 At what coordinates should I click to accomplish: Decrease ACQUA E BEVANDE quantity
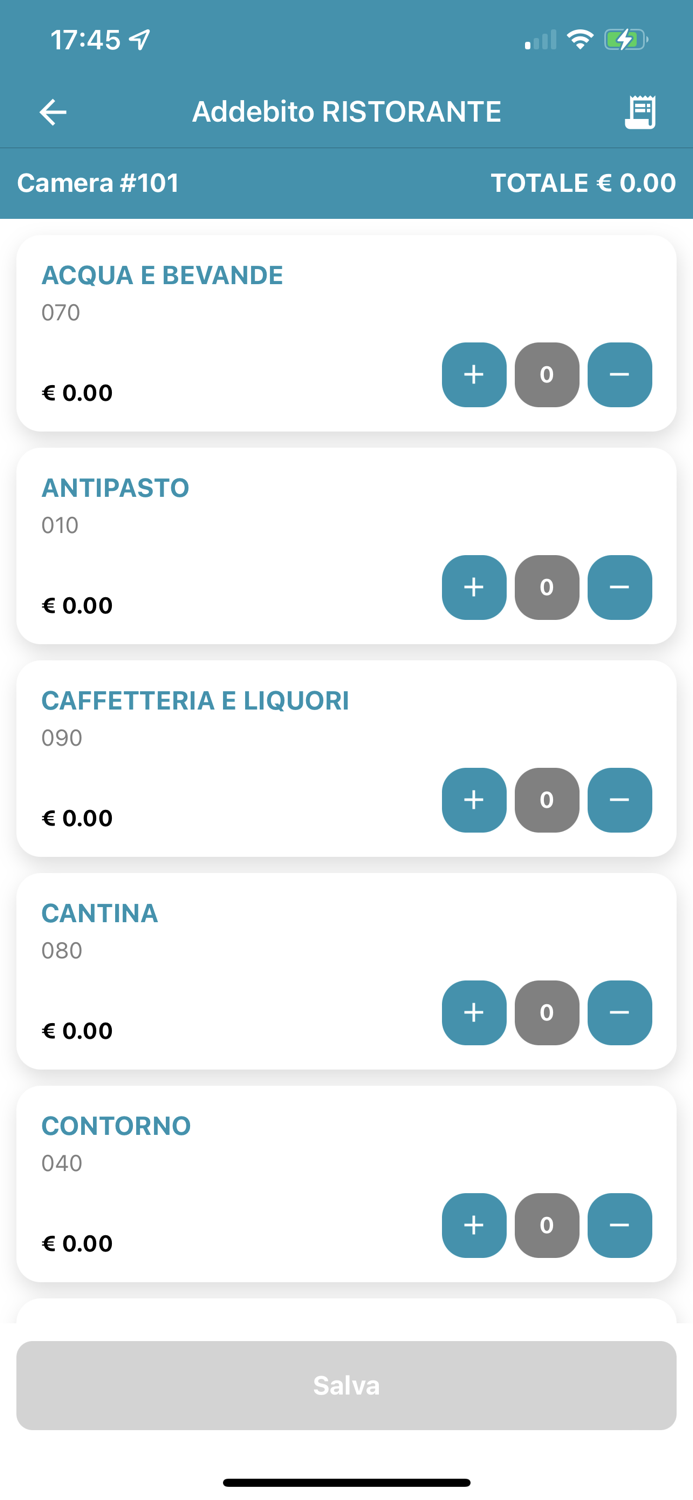619,375
